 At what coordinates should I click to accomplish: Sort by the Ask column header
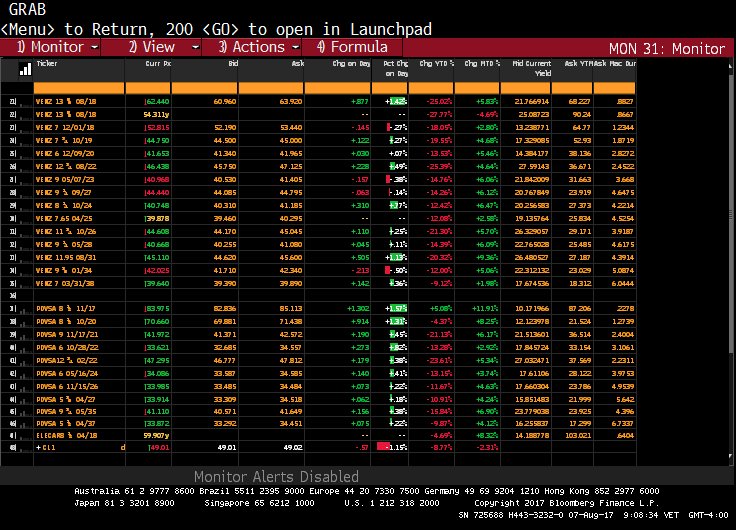point(298,63)
